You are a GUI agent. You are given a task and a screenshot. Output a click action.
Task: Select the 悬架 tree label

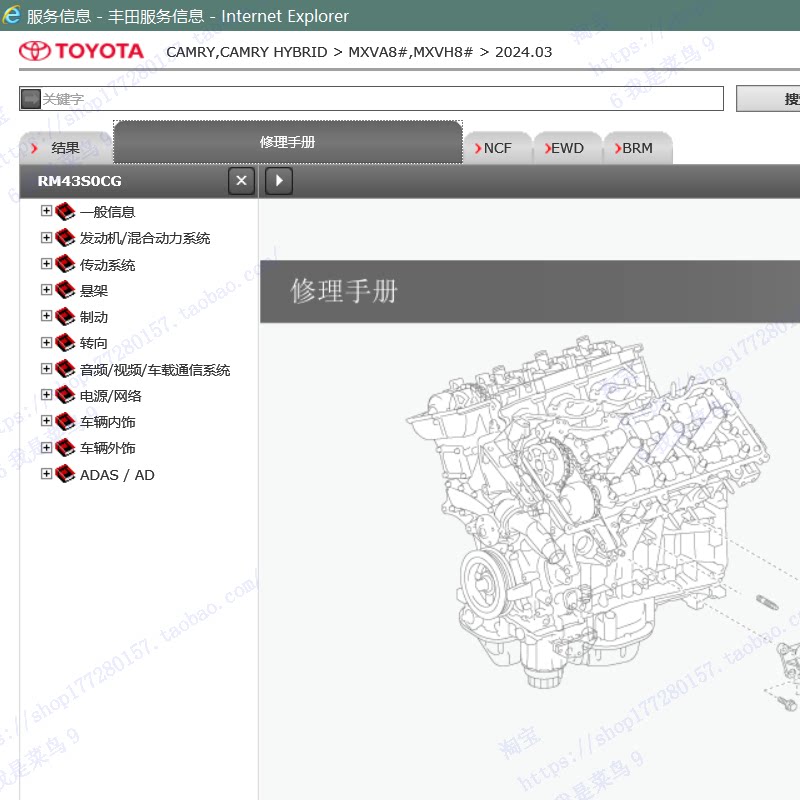tap(94, 291)
